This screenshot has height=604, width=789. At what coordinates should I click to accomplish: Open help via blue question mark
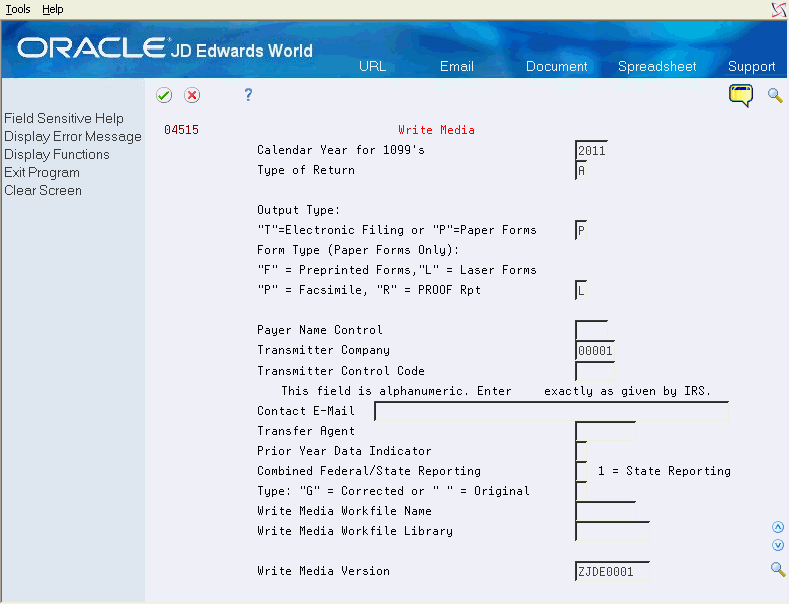tap(248, 95)
